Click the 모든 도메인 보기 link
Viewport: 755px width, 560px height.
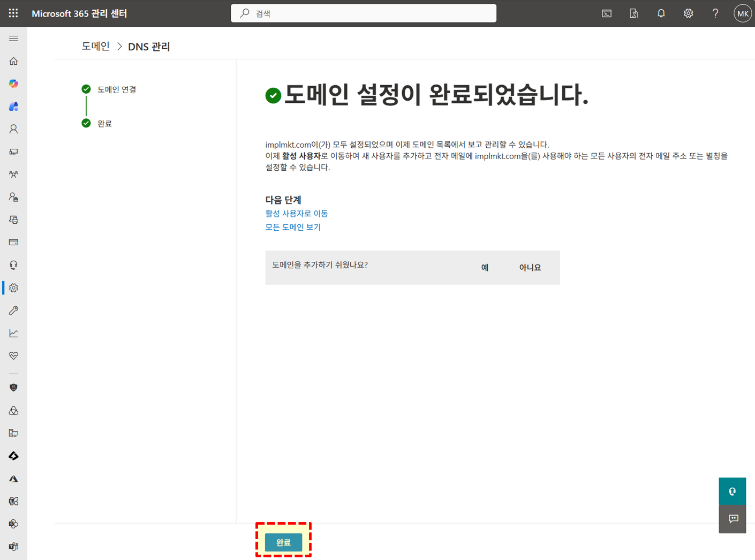pyautogui.click(x=293, y=227)
